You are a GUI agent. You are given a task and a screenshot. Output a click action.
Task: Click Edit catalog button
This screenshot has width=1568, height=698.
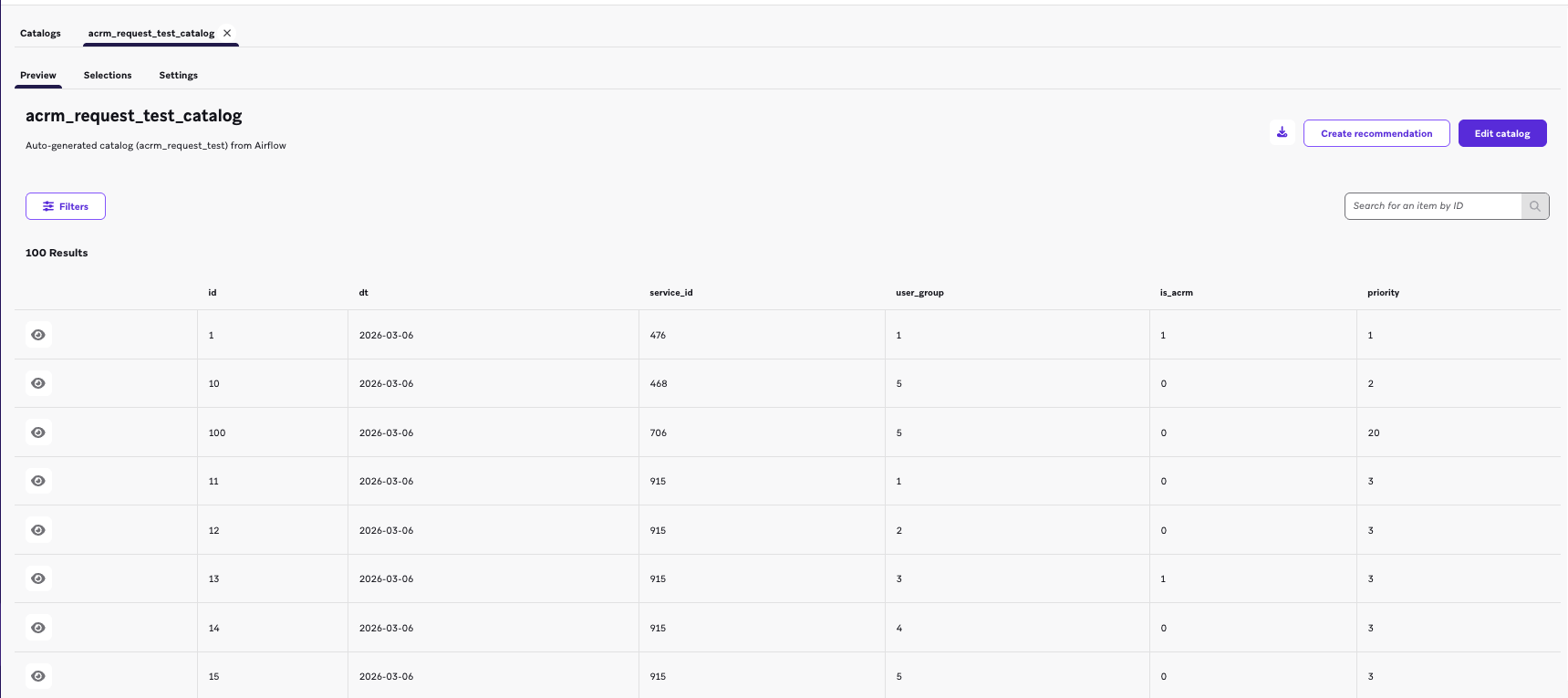1502,133
